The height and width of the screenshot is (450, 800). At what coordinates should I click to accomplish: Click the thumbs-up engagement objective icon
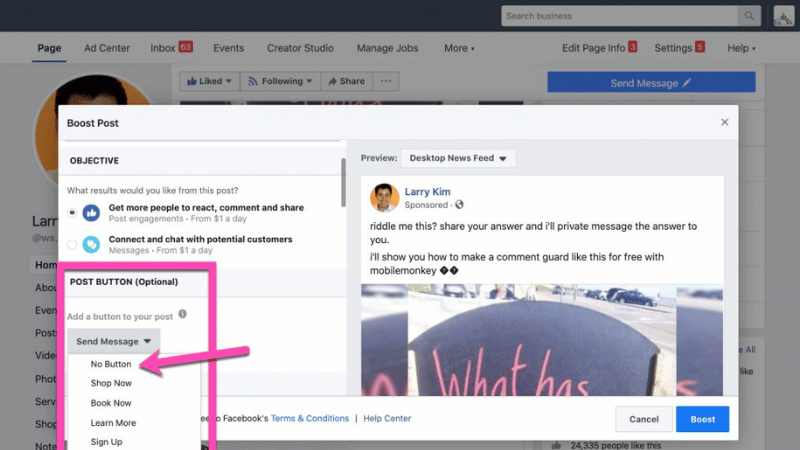[91, 213]
